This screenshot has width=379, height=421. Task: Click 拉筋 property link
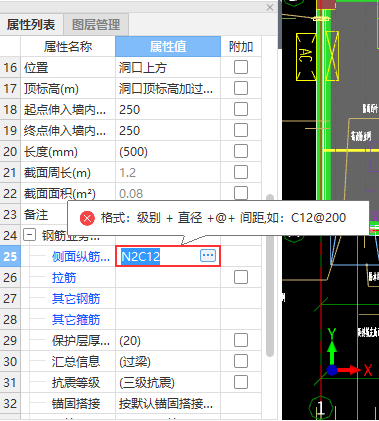point(64,278)
